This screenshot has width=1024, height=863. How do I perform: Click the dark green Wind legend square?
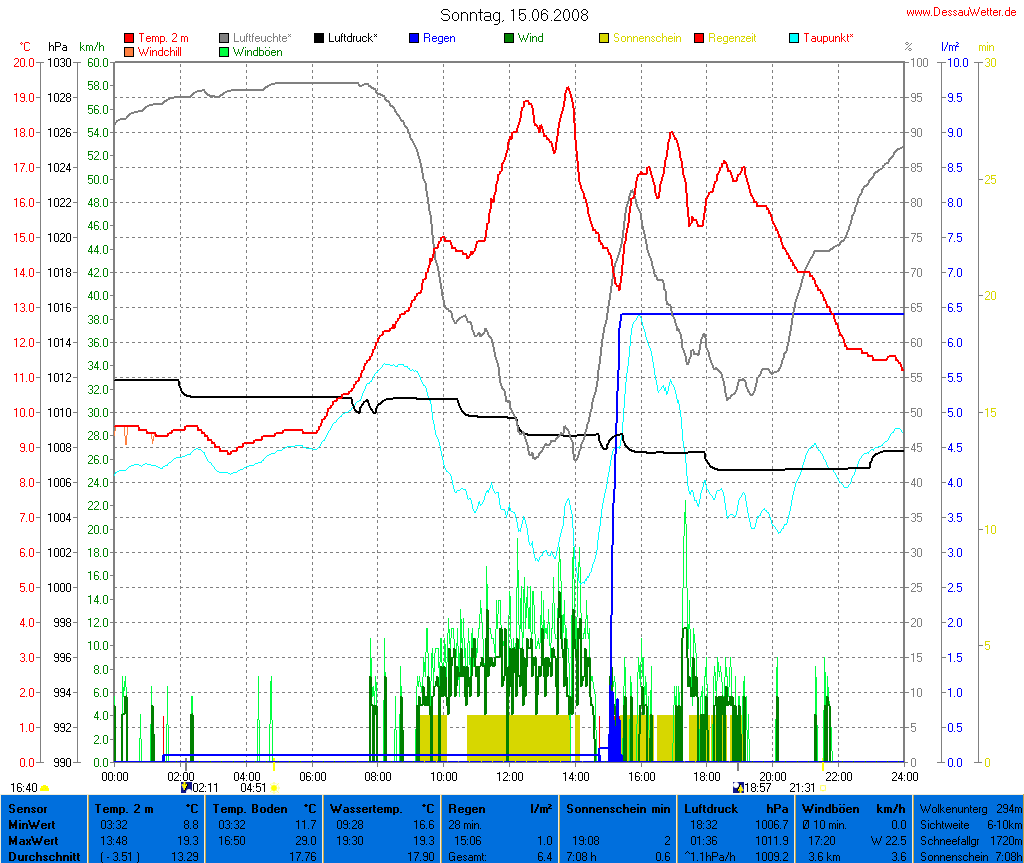[509, 38]
